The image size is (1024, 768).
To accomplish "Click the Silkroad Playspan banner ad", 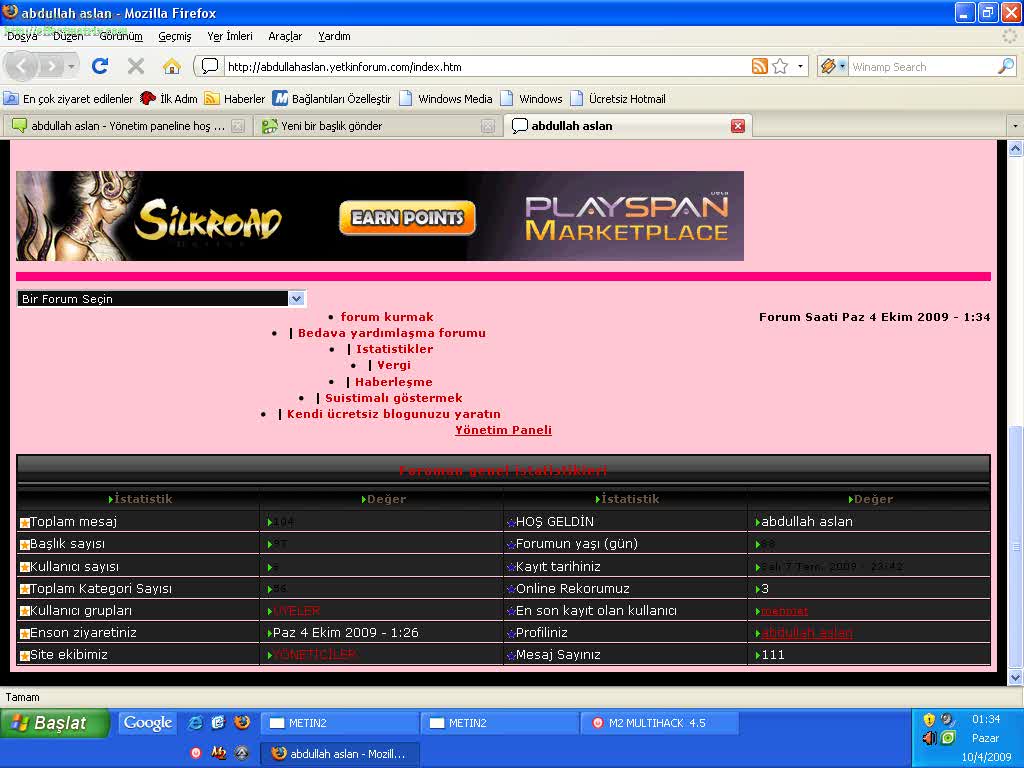I will click(x=380, y=216).
